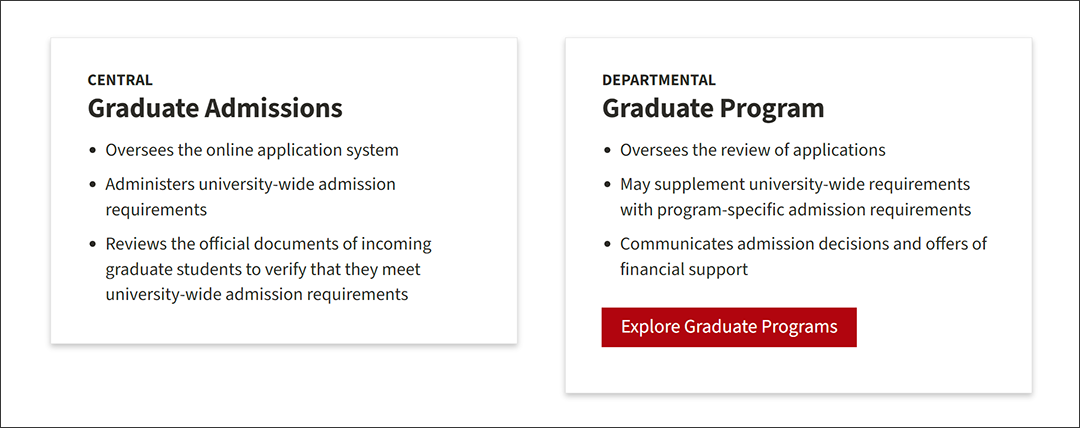Click the final line 'university-wide admission requirements'
The width and height of the screenshot is (1080, 428).
coord(257,294)
